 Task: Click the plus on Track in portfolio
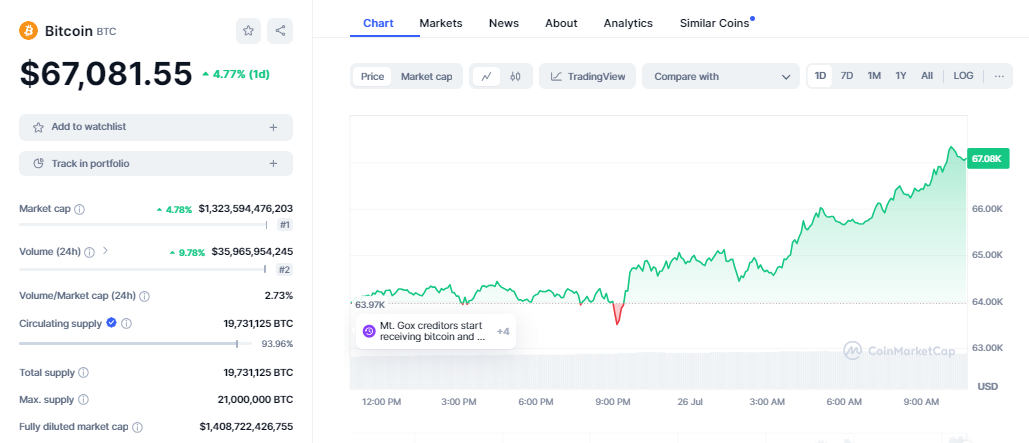pos(273,163)
